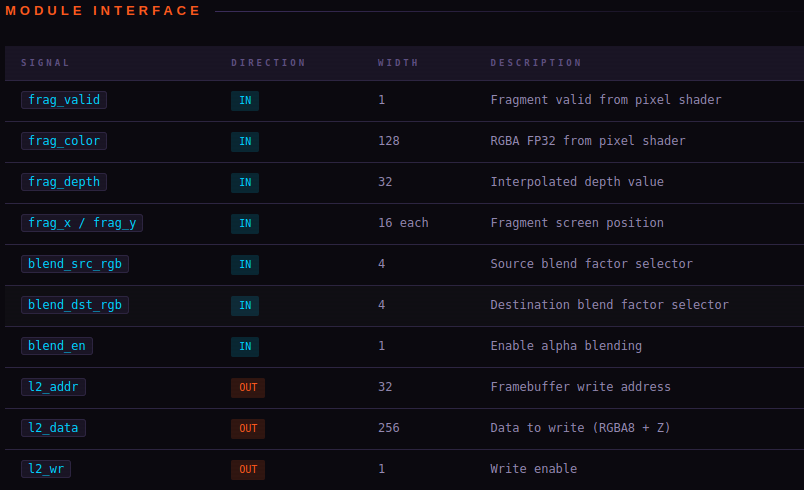Click 'Fragment valid from pixel shader' description
This screenshot has width=804, height=490.
(x=606, y=100)
